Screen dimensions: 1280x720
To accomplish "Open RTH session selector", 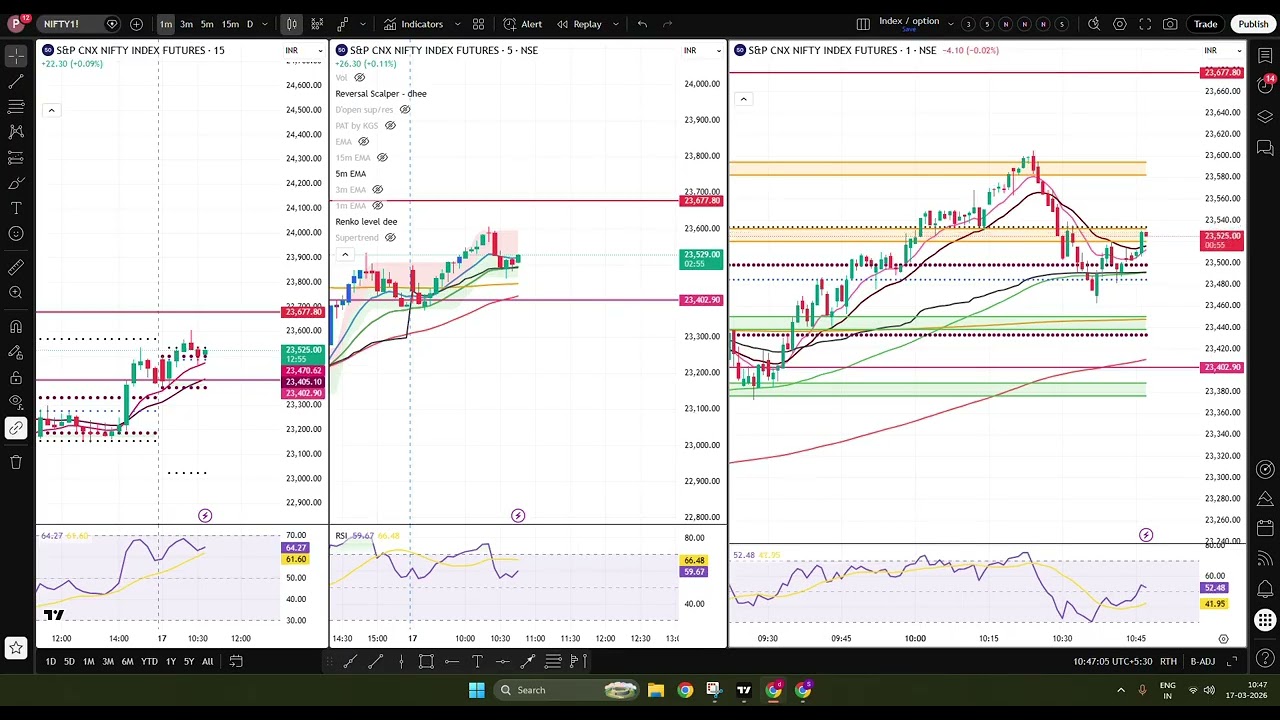I will [x=1168, y=661].
